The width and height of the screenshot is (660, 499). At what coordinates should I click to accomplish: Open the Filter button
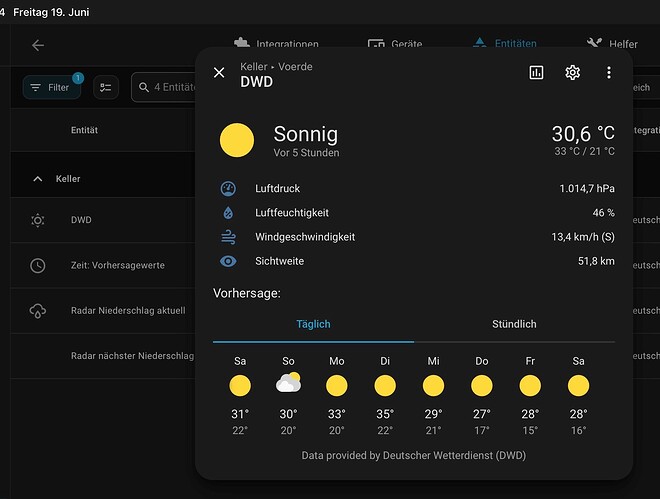point(52,87)
